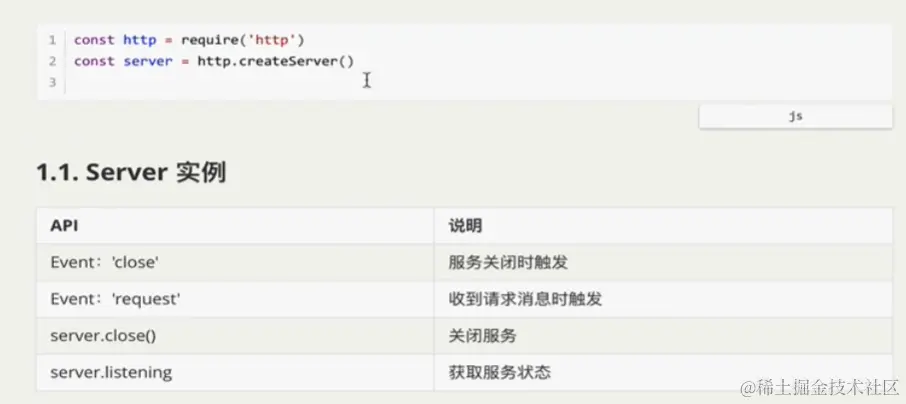This screenshot has width=906, height=404.
Task: Click the 说明 column header
Action: pyautogui.click(x=464, y=226)
